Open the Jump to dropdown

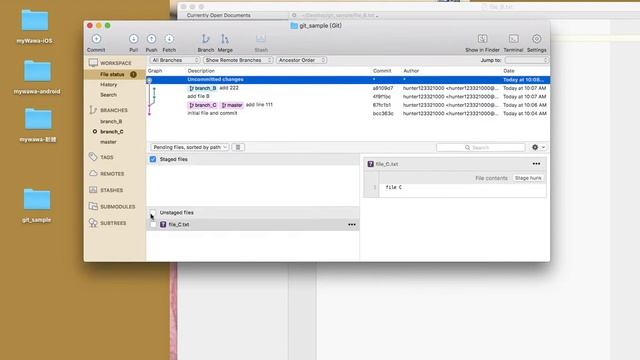526,60
